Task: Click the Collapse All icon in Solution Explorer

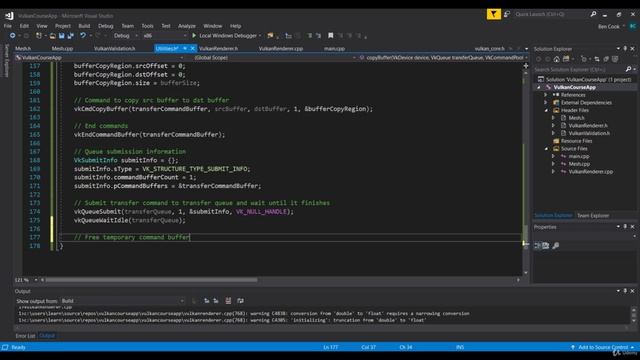Action: (606, 60)
